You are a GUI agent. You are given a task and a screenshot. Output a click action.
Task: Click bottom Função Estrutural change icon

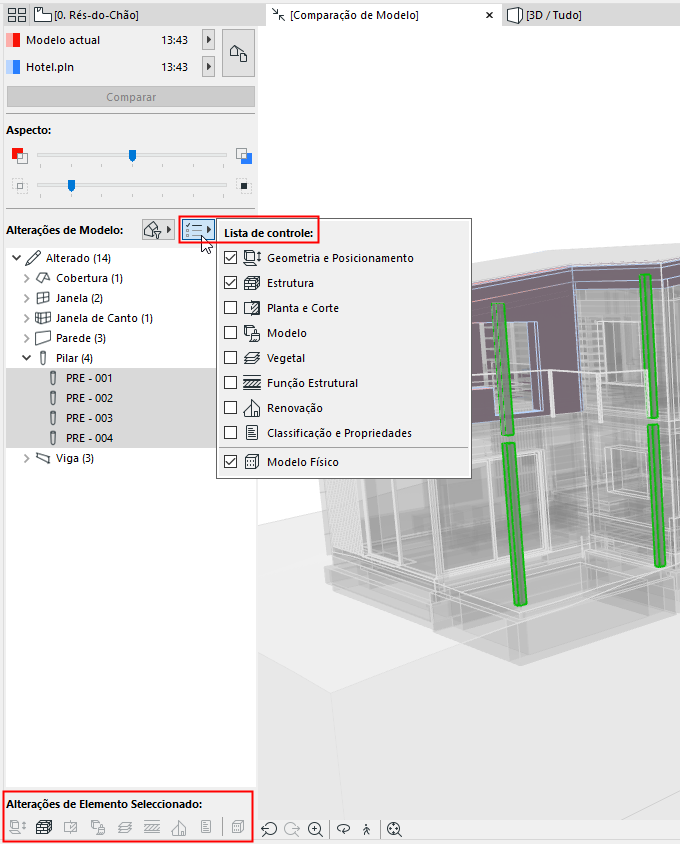coord(152,826)
